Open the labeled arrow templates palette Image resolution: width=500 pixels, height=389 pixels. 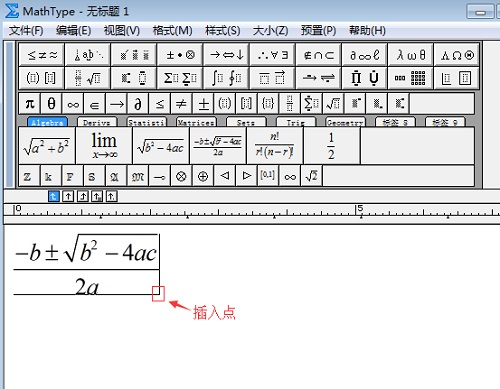tap(319, 78)
